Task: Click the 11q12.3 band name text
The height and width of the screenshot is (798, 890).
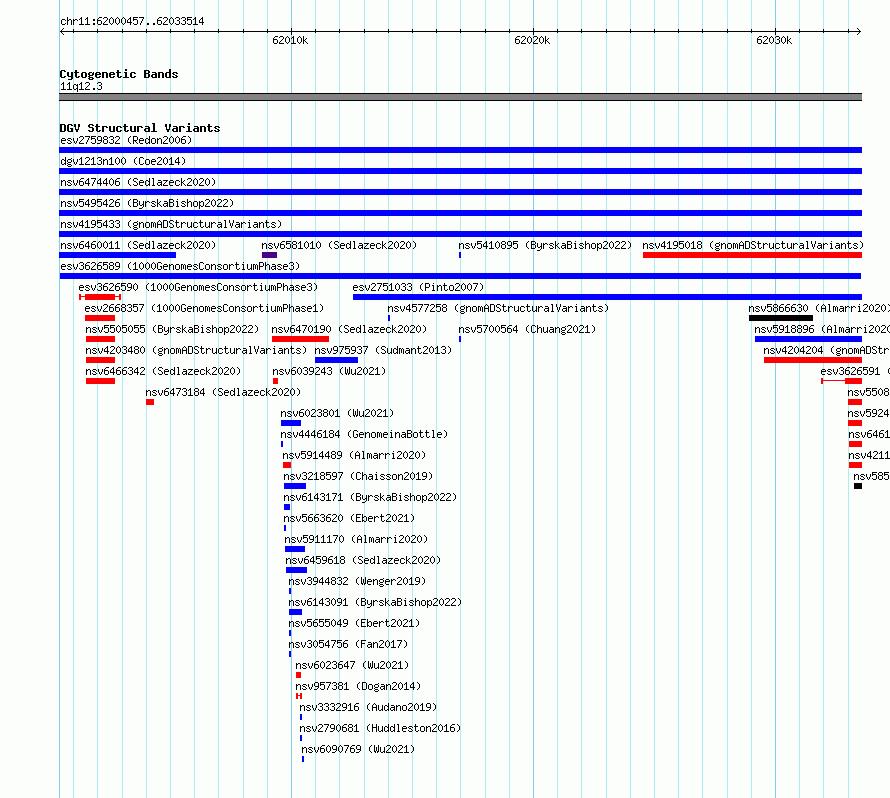Action: (x=81, y=86)
